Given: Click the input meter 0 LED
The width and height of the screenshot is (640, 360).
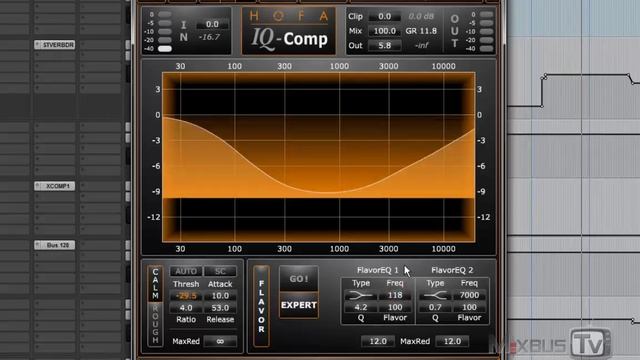Looking at the screenshot, I should [165, 14].
